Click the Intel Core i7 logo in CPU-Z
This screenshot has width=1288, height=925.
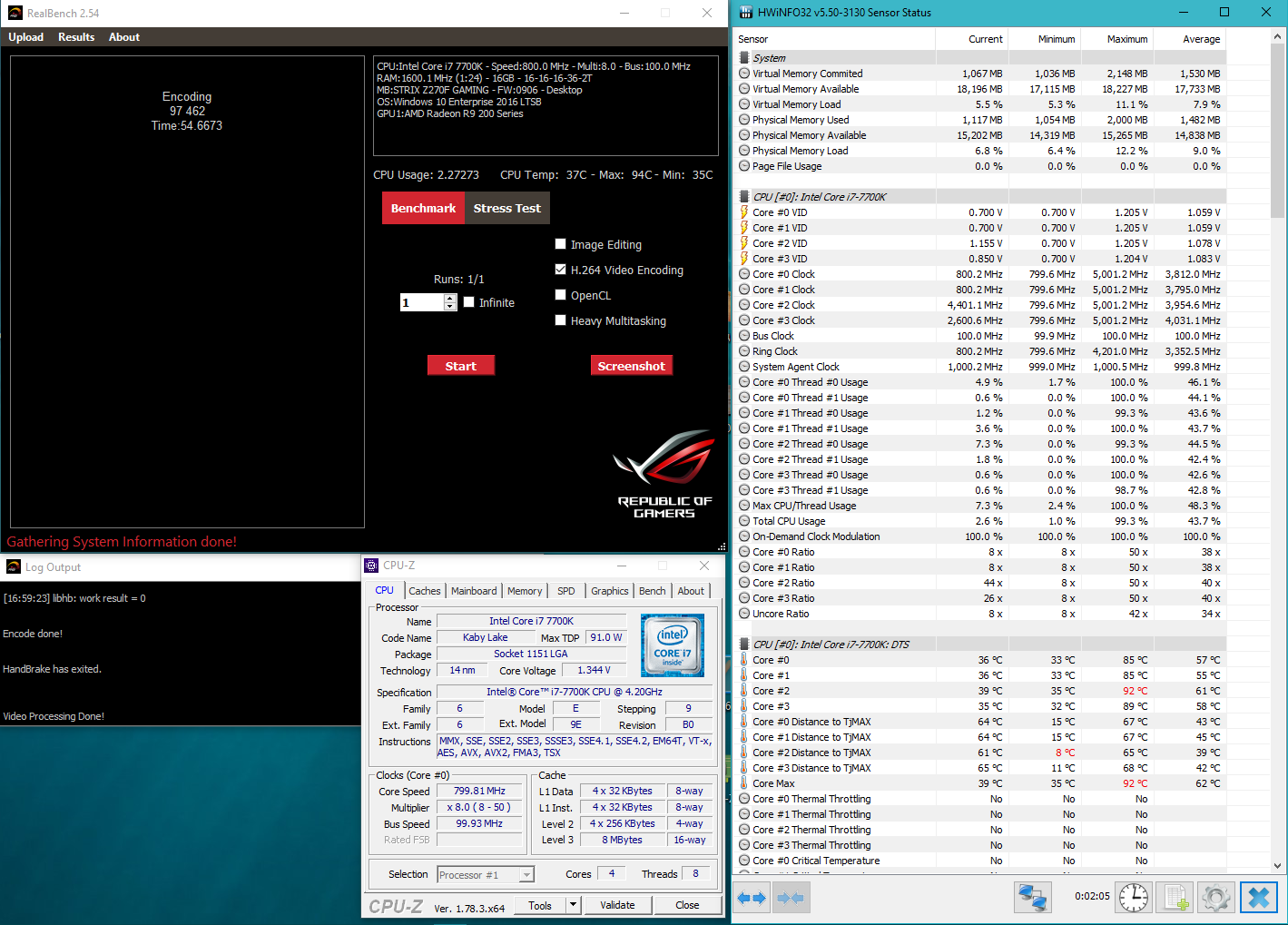click(x=673, y=645)
